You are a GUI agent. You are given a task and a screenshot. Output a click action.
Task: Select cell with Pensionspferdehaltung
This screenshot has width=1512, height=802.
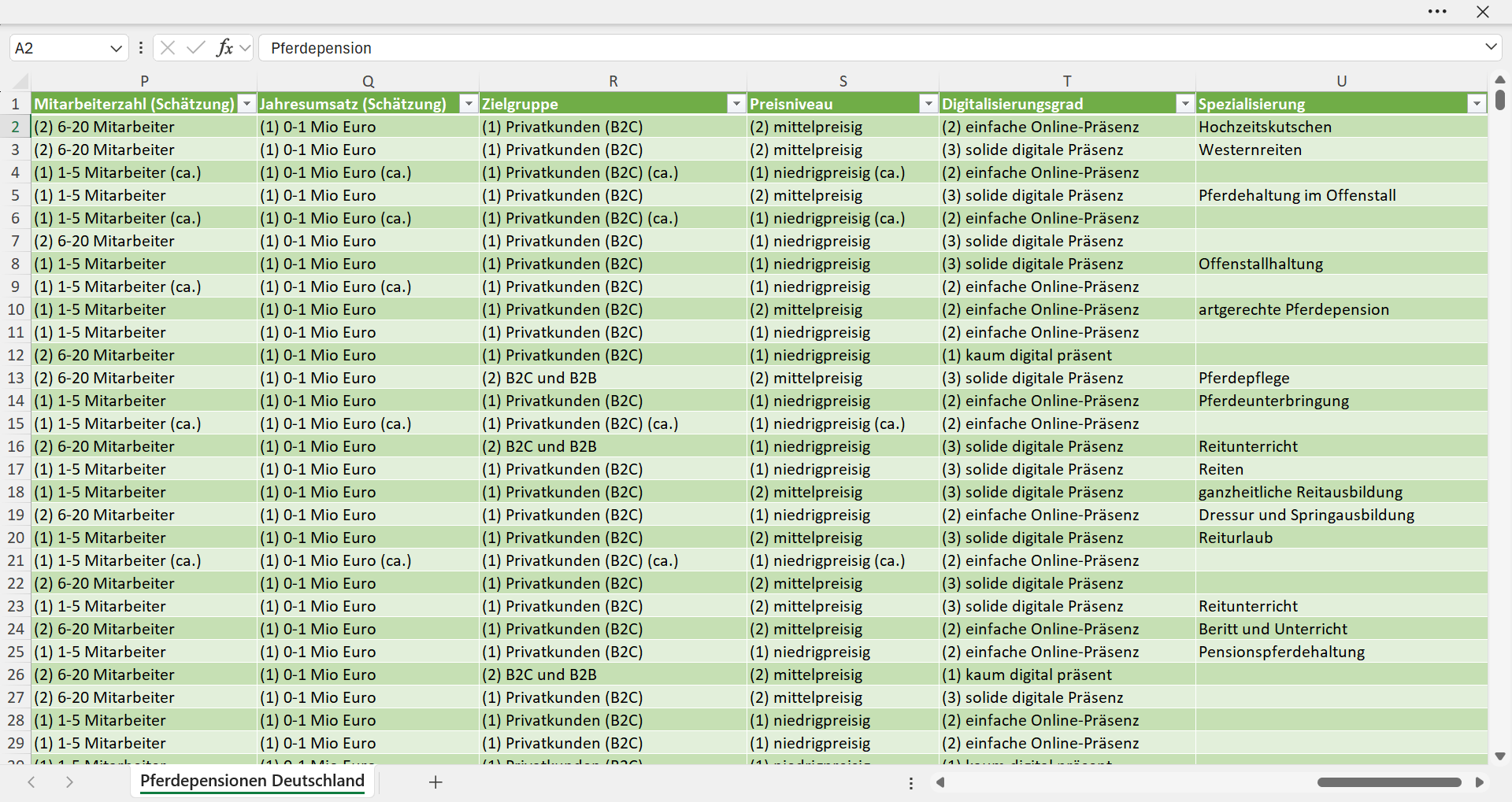pos(1341,652)
